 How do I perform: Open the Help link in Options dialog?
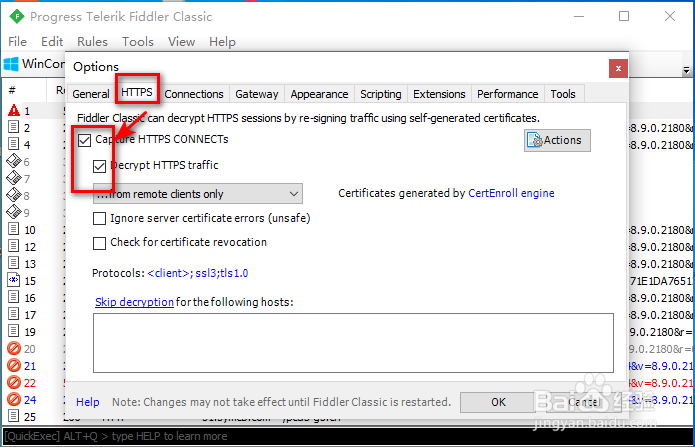click(88, 402)
